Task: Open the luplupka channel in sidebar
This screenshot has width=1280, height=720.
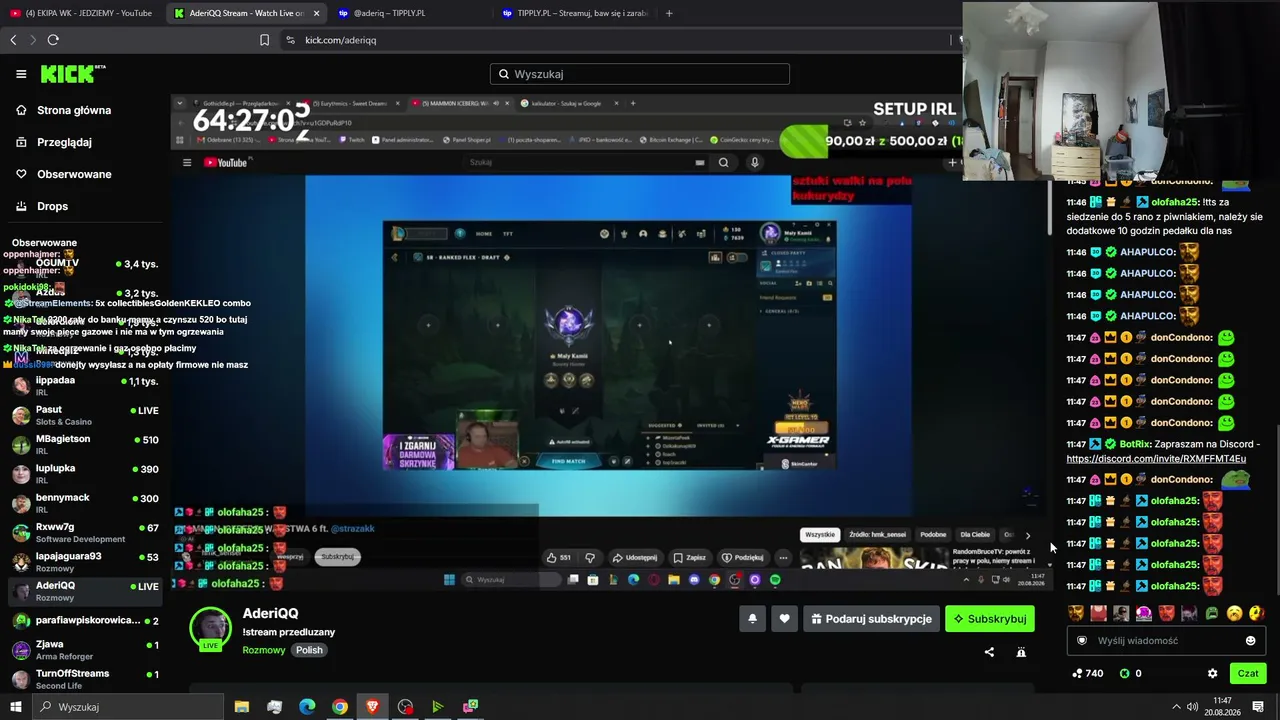Action: 84,473
